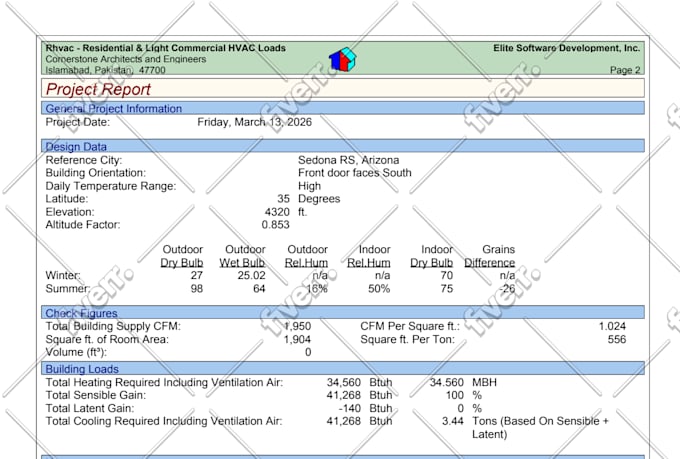The image size is (680, 459).
Task: Select room area value 1,904
Action: pyautogui.click(x=297, y=339)
